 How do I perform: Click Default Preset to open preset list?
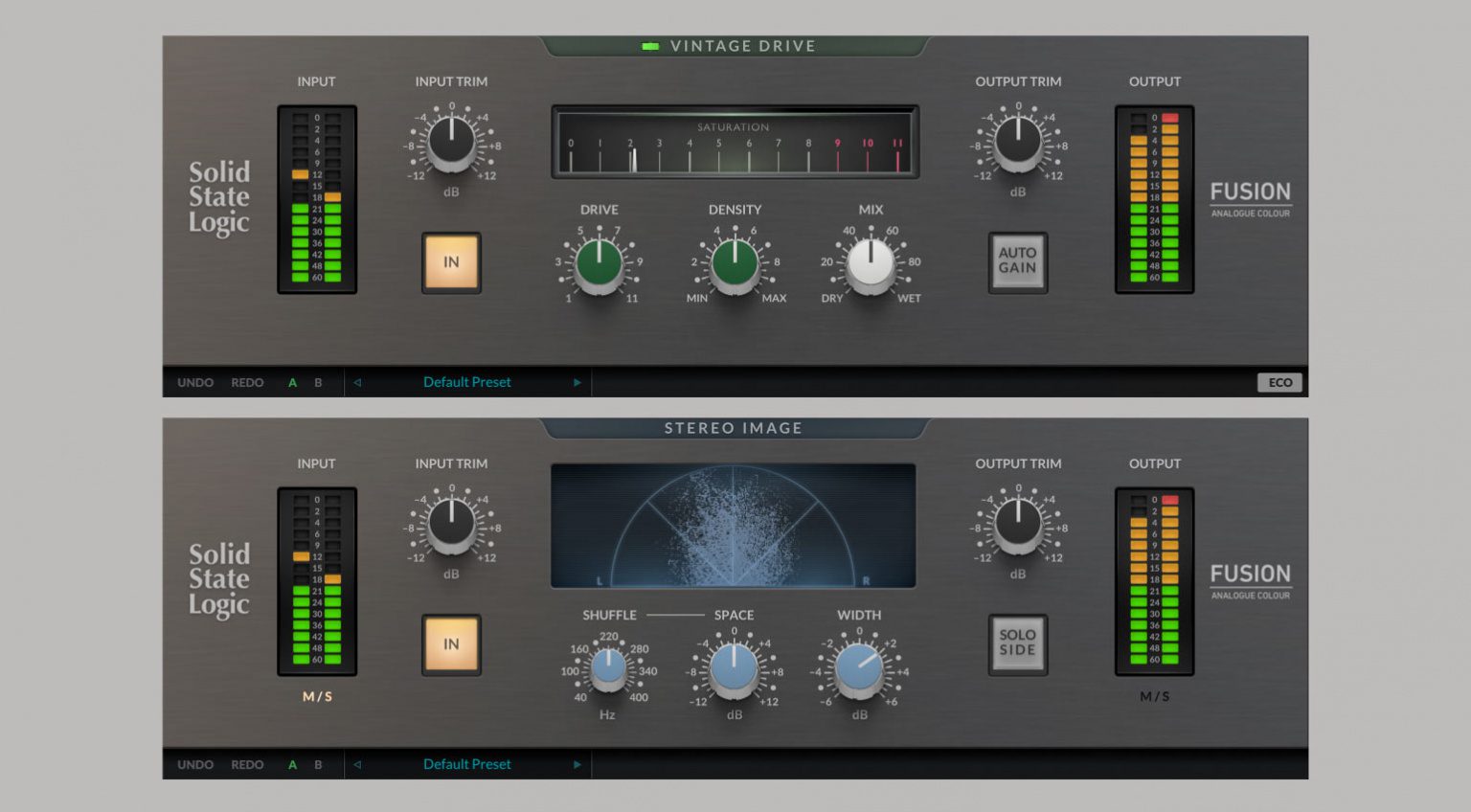pyautogui.click(x=466, y=382)
